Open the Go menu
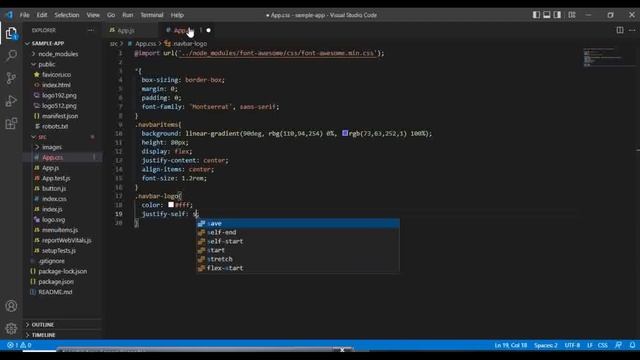The height and width of the screenshot is (360, 640). (111, 15)
